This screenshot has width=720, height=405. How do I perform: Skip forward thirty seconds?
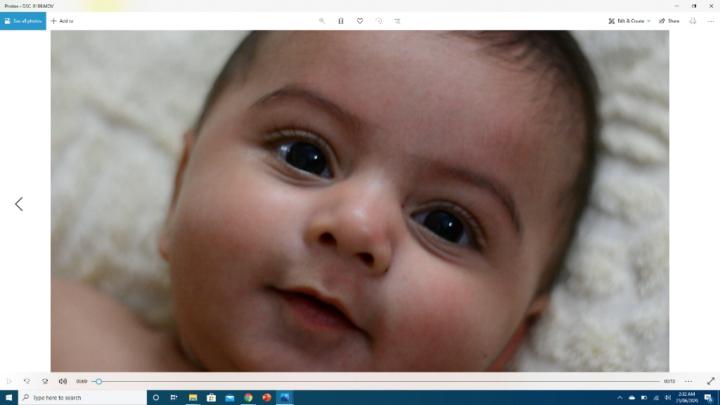pyautogui.click(x=45, y=381)
